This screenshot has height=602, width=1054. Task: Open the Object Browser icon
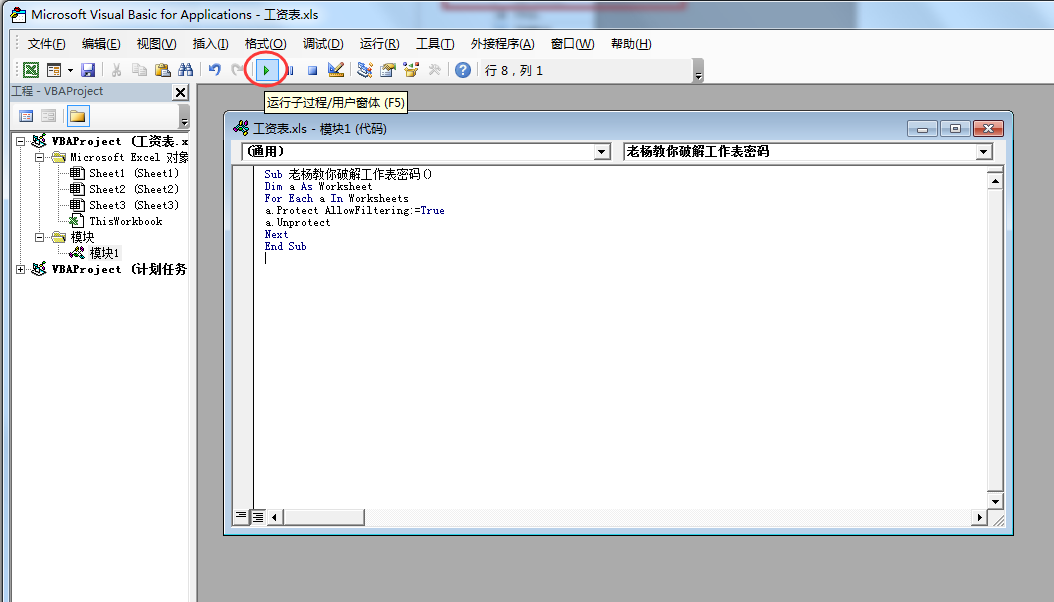pos(411,70)
